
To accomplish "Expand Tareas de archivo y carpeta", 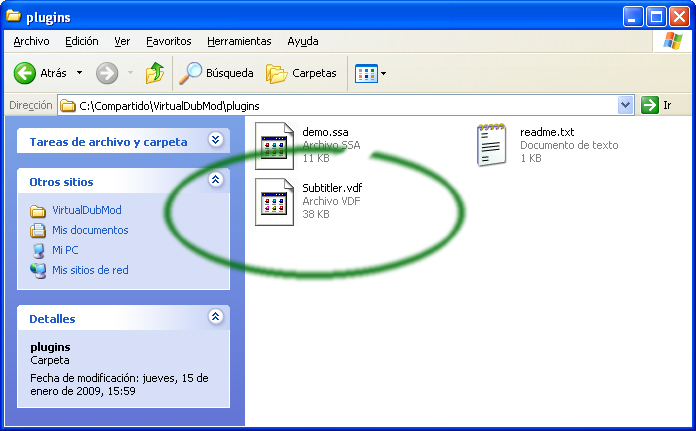I will click(x=215, y=141).
